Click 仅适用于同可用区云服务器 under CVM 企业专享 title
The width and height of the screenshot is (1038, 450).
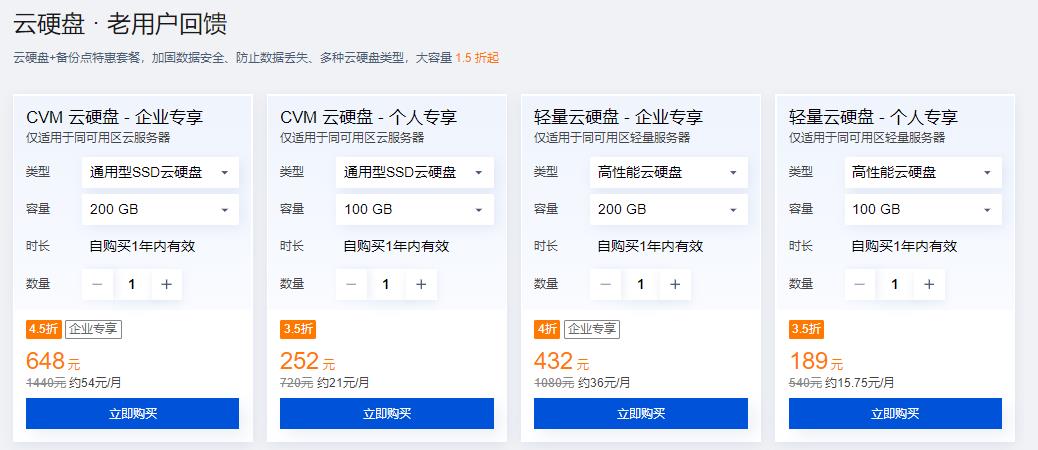point(98,138)
